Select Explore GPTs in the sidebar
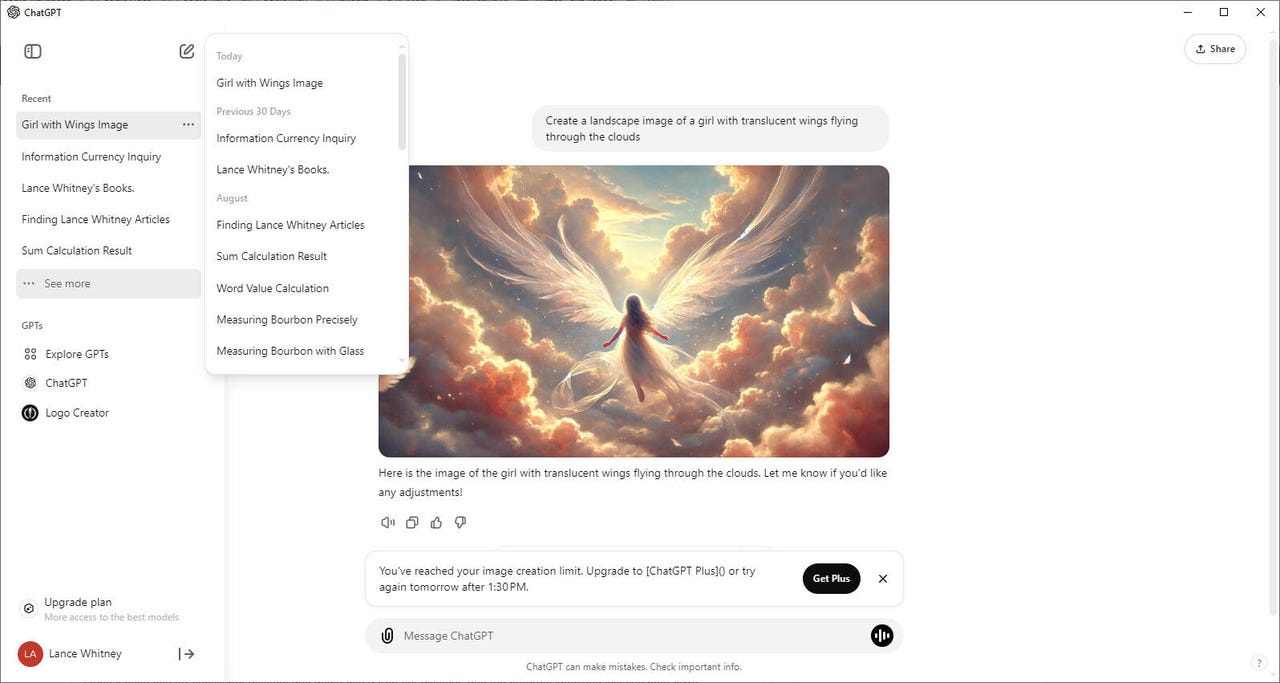1280x683 pixels. [x=77, y=353]
